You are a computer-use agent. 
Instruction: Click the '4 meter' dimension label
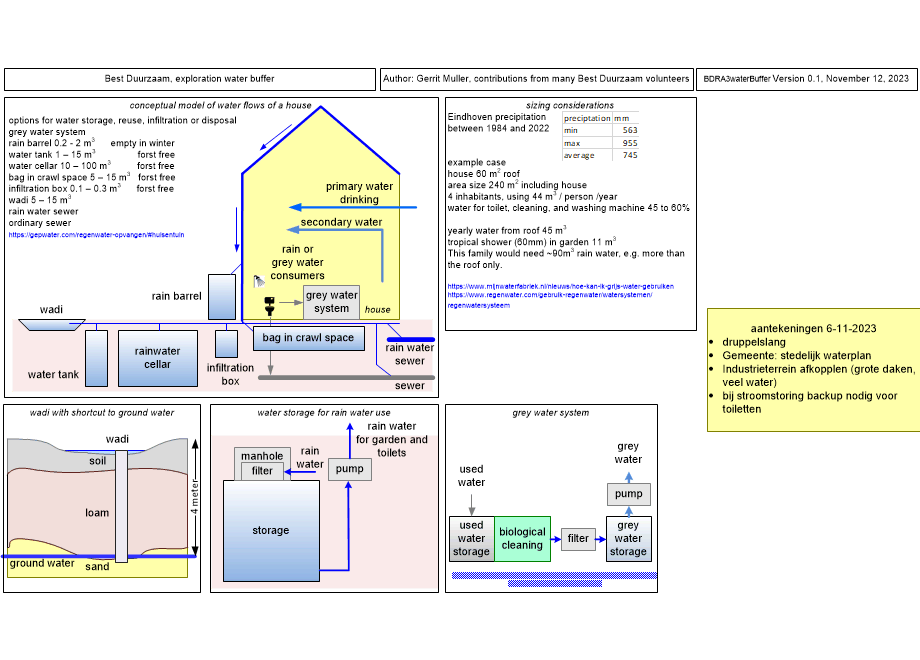click(x=195, y=496)
